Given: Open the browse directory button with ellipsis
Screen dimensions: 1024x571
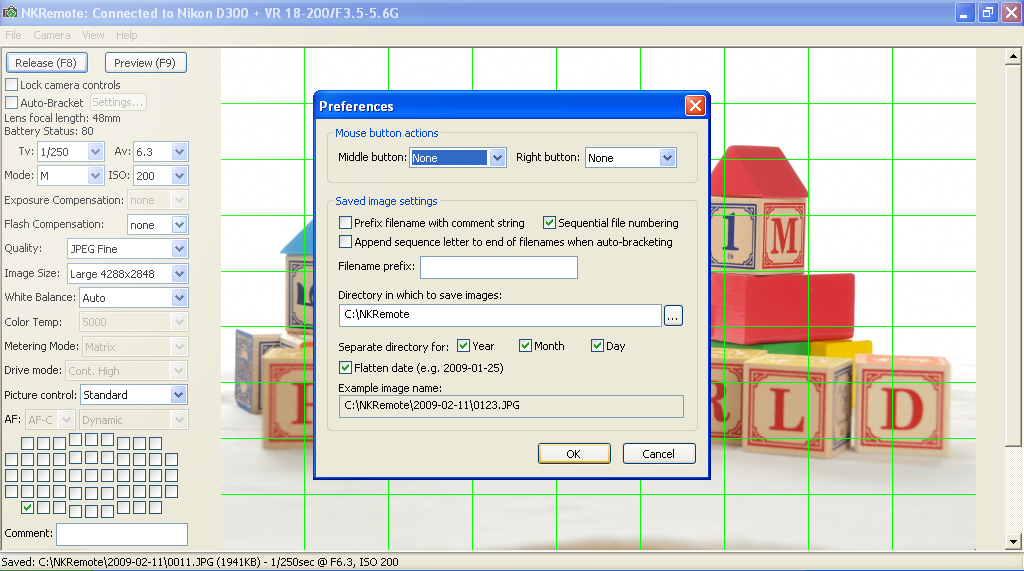Looking at the screenshot, I should 673,316.
